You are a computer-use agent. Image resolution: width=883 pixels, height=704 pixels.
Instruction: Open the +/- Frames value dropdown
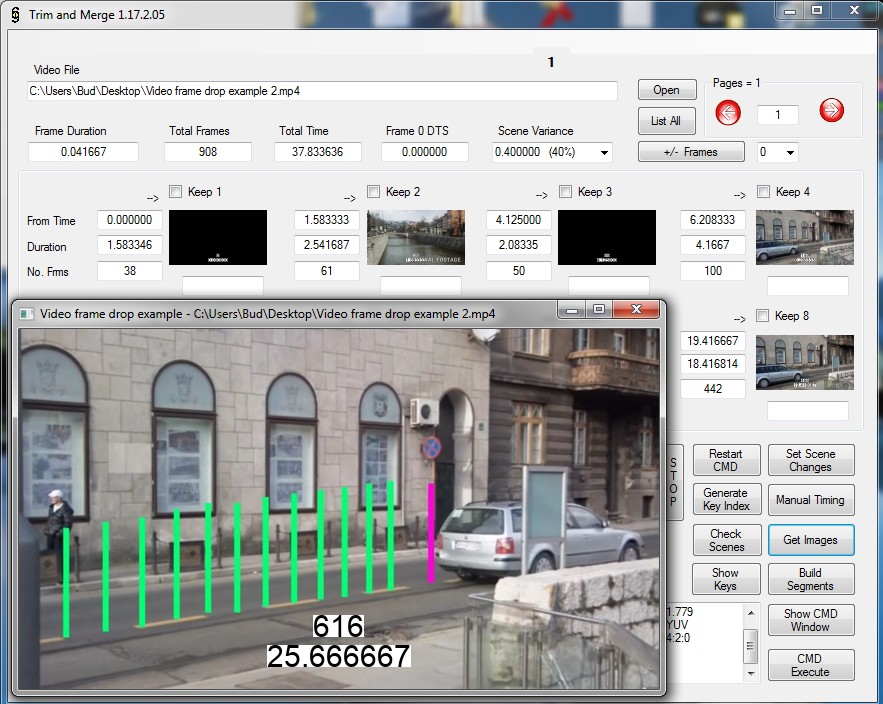coord(790,153)
